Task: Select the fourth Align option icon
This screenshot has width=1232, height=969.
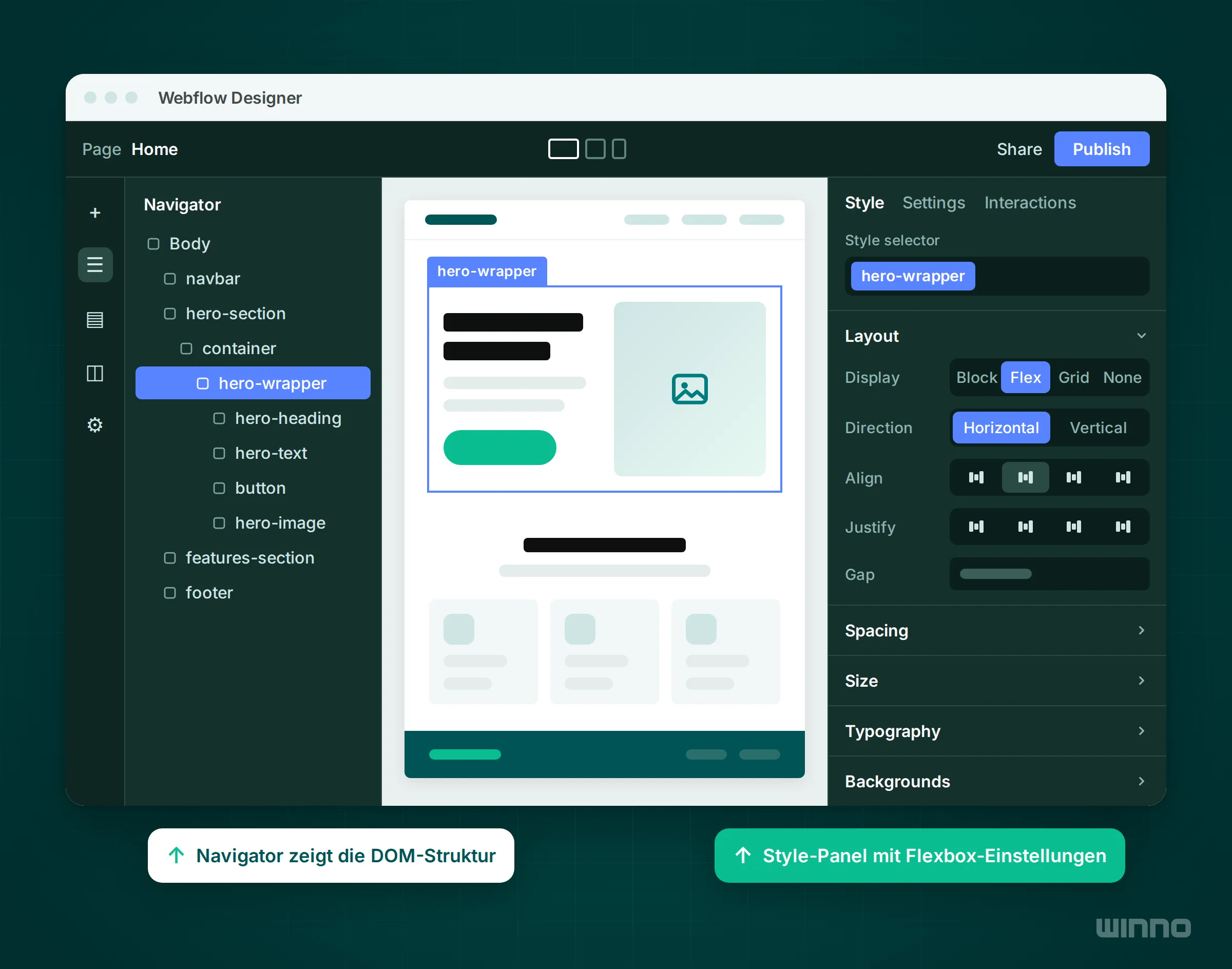Action: (1123, 477)
